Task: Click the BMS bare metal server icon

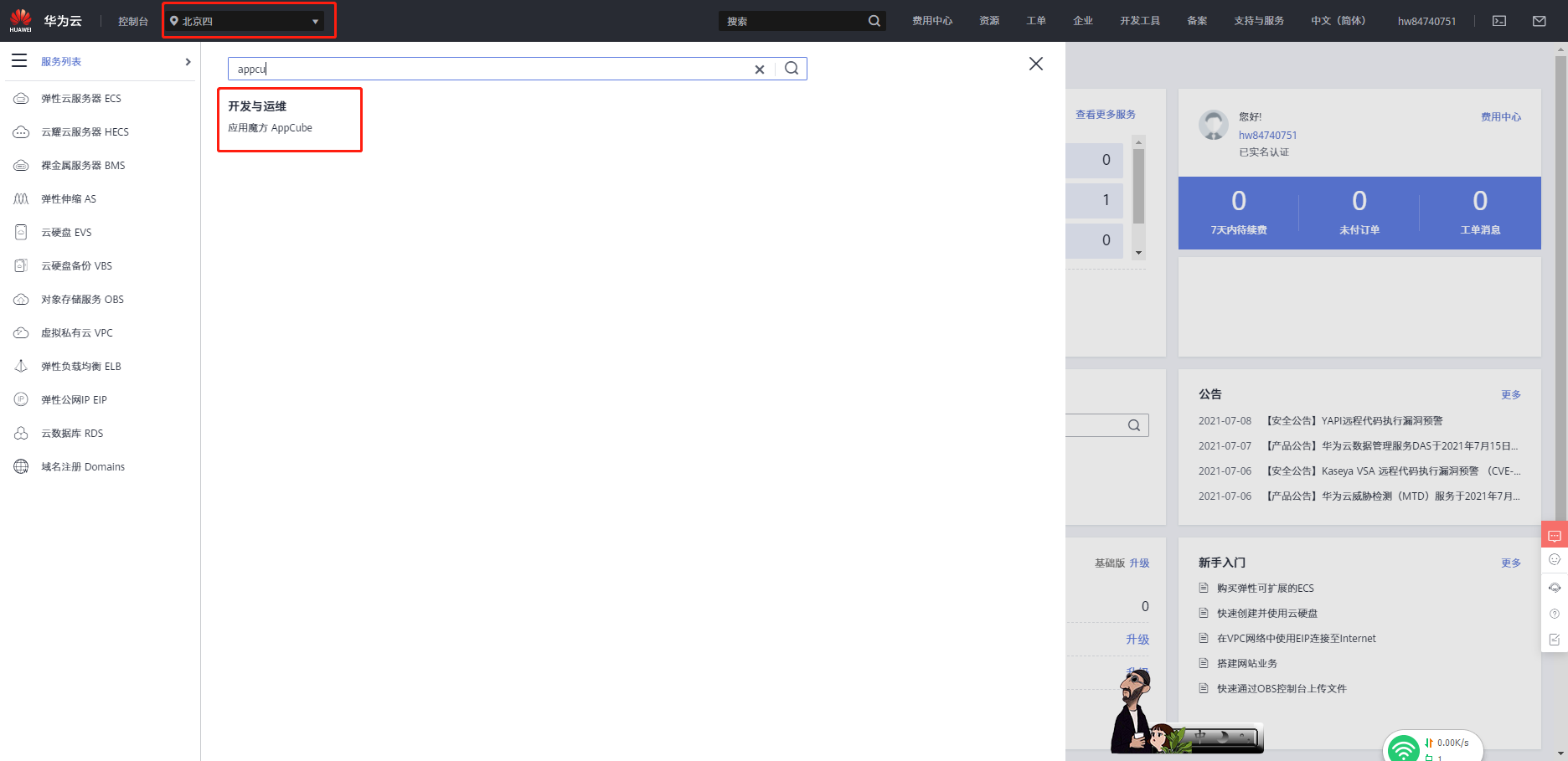Action: click(x=21, y=166)
